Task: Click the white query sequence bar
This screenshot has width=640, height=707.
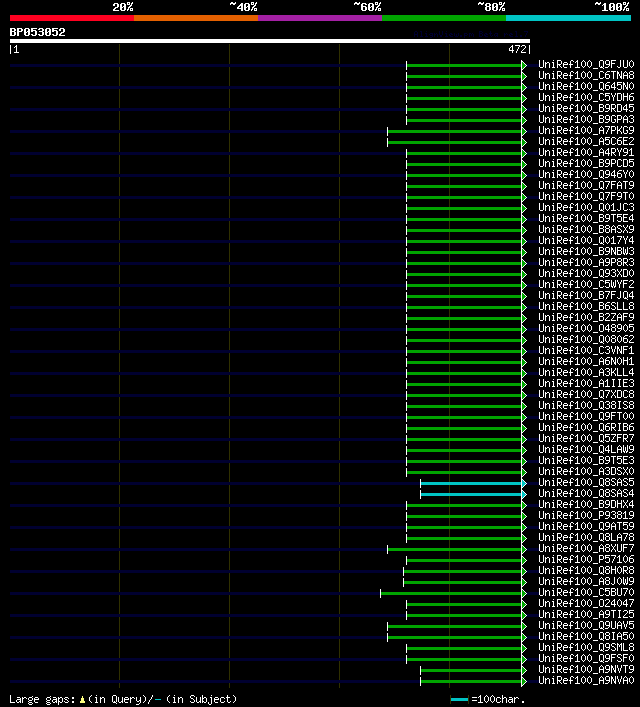Action: point(270,41)
